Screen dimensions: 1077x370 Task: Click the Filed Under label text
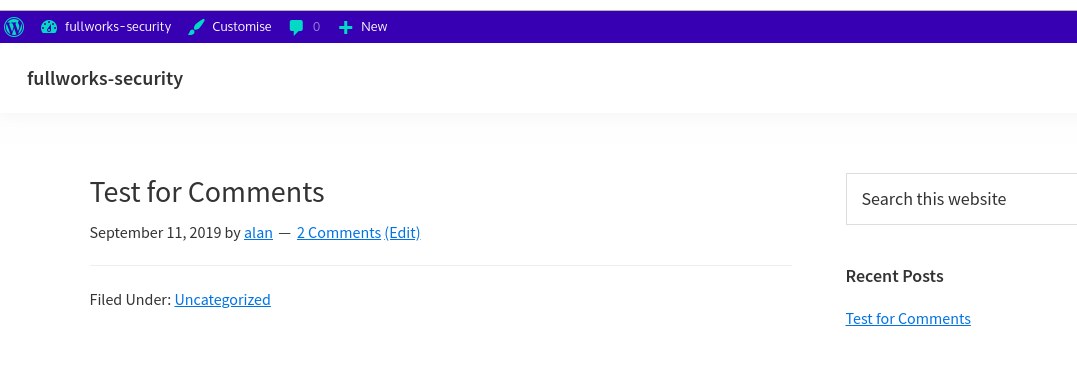coord(130,300)
